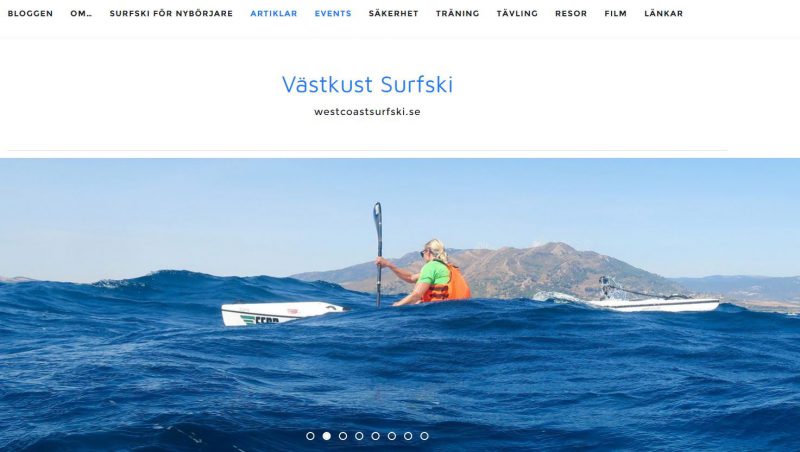Show the first slide via slider dot
This screenshot has width=800, height=452.
coord(310,436)
